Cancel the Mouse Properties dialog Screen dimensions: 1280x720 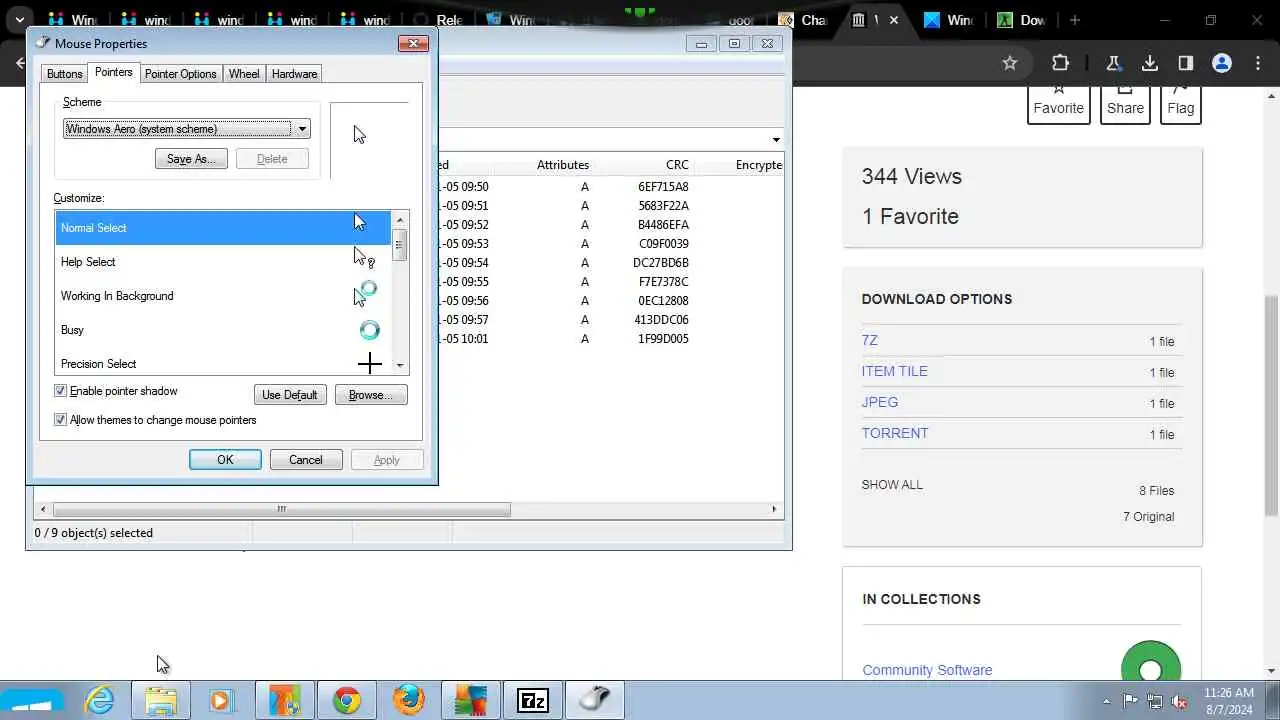pos(306,460)
